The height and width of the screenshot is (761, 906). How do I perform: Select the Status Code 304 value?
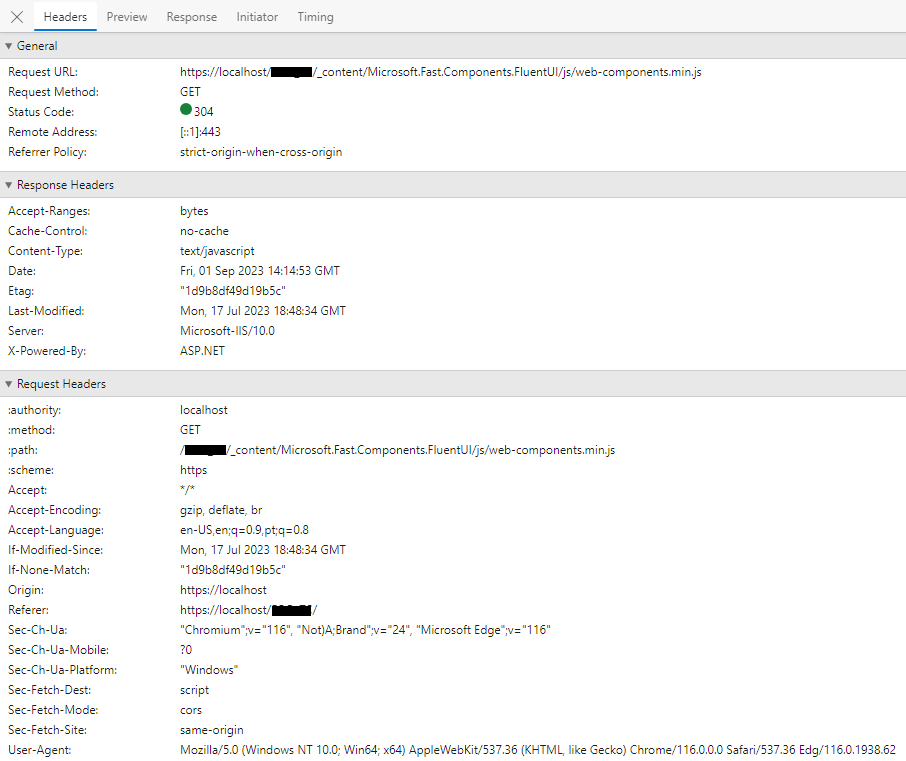click(x=203, y=111)
